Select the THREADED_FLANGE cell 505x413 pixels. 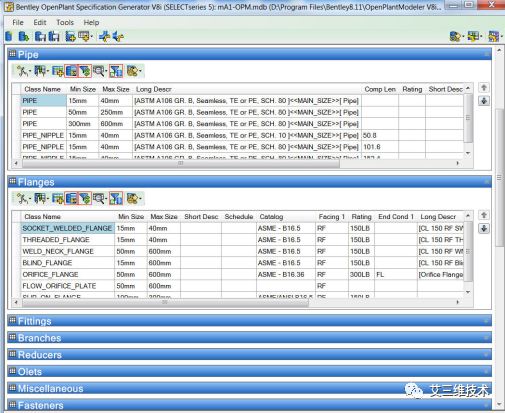coord(67,240)
